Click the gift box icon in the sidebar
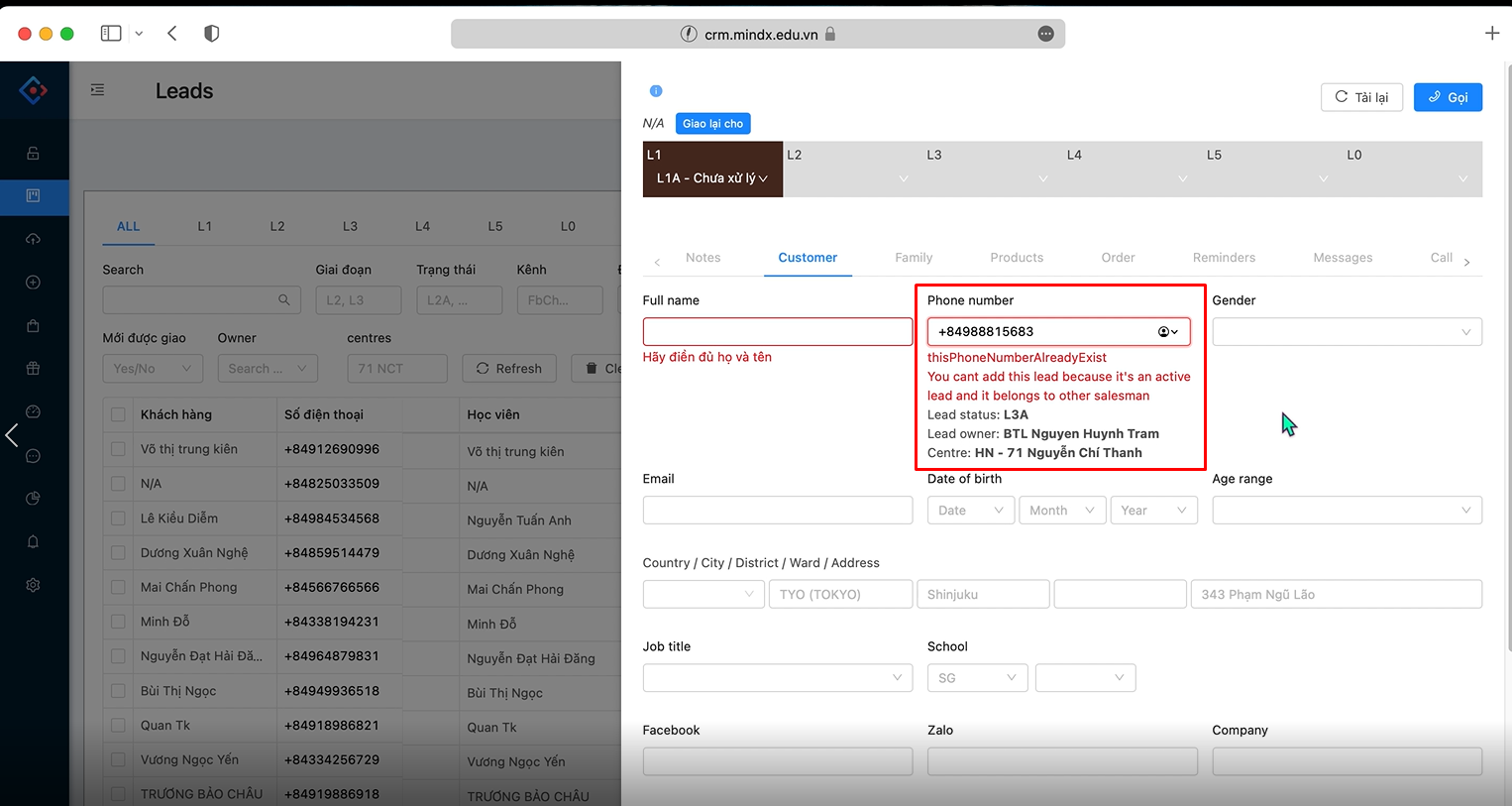The width and height of the screenshot is (1512, 806). (x=33, y=368)
